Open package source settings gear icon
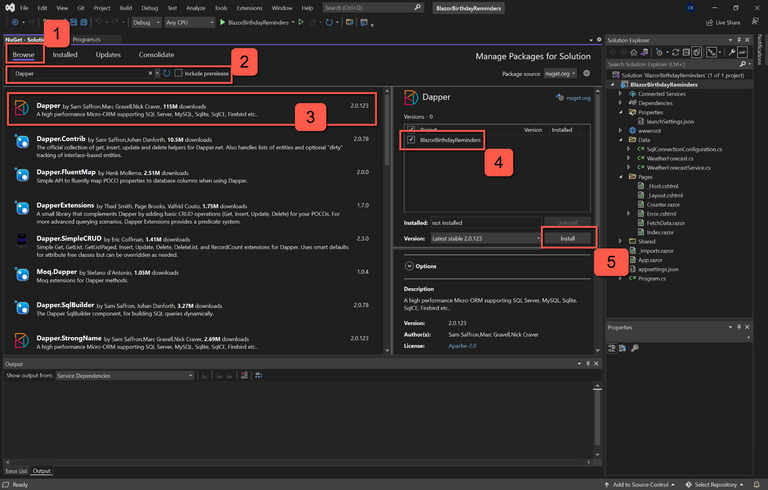This screenshot has width=768, height=490. point(586,73)
